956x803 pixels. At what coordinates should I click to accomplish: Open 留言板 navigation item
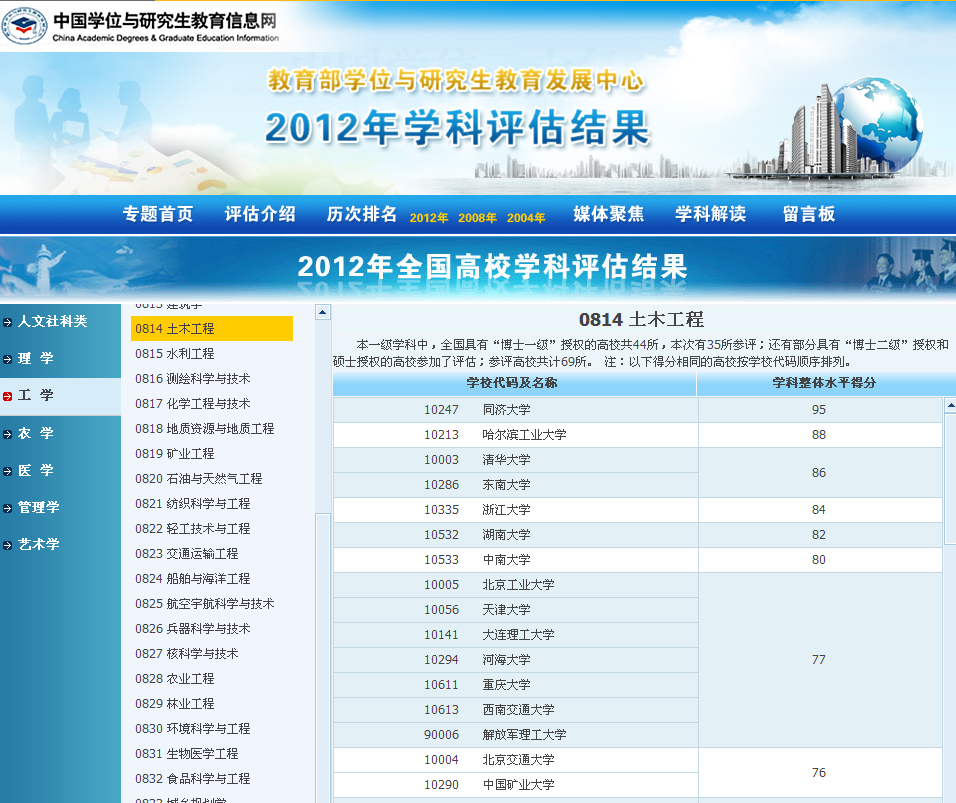[809, 214]
